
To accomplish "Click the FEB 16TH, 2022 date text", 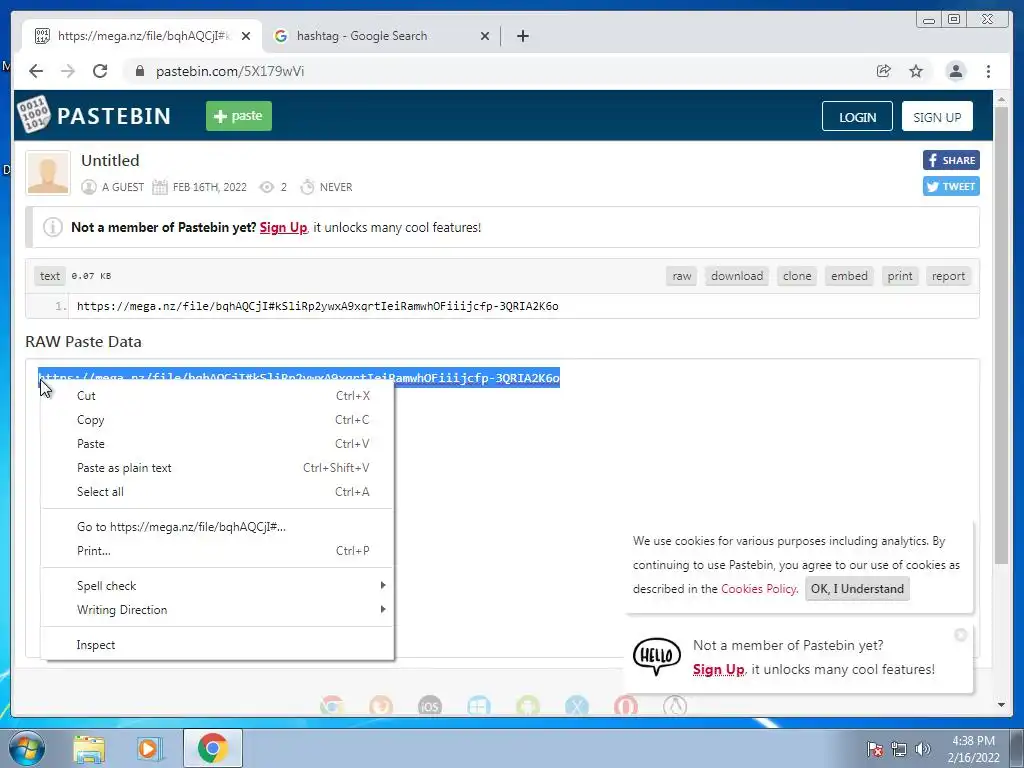I will (x=210, y=187).
